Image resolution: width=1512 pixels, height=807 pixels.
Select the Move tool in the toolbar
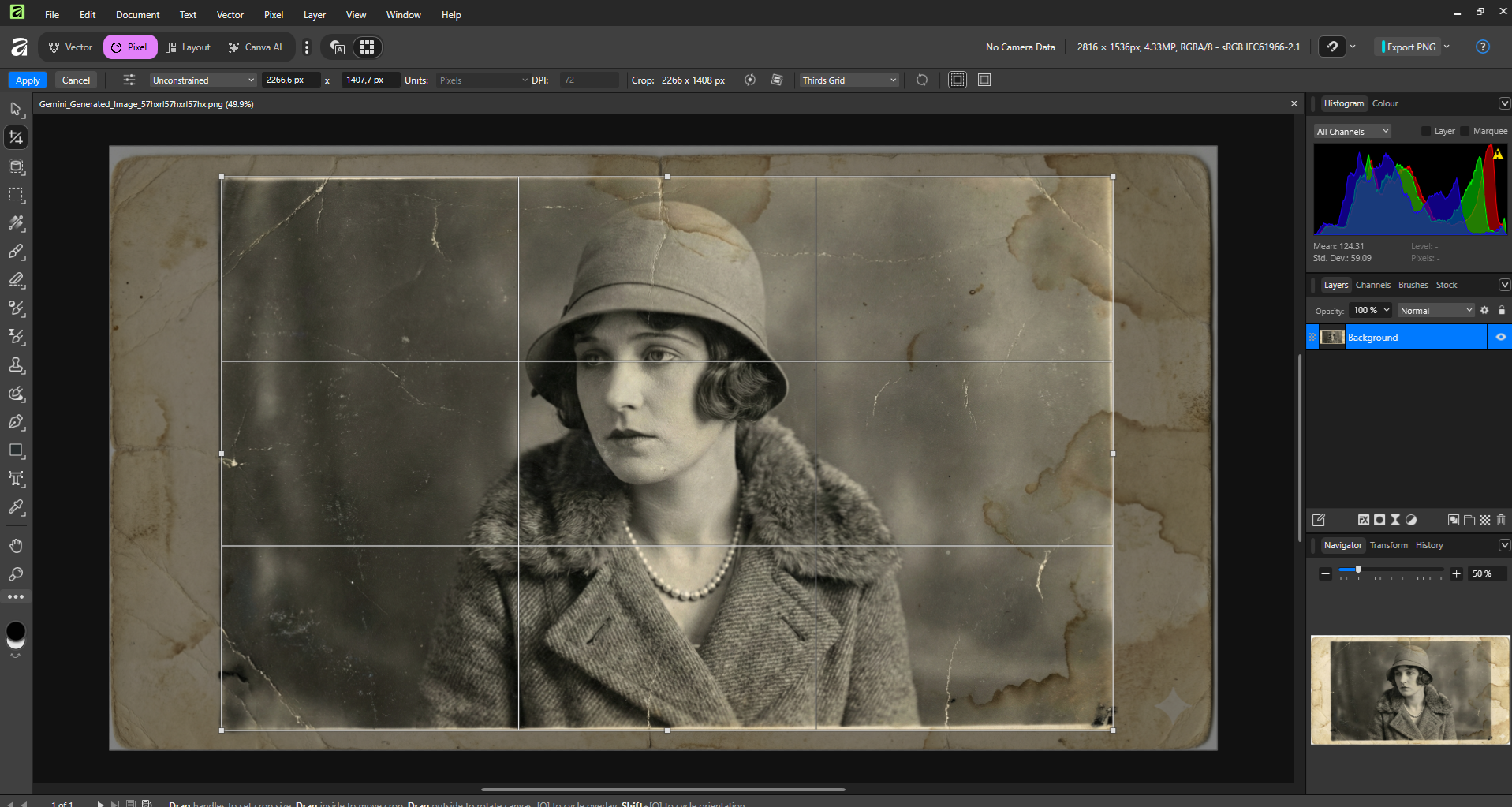[x=16, y=109]
